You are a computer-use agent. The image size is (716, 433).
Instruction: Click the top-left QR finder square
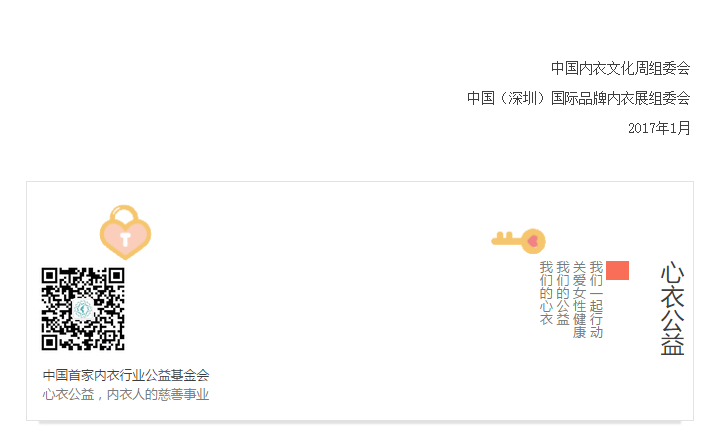(50, 276)
